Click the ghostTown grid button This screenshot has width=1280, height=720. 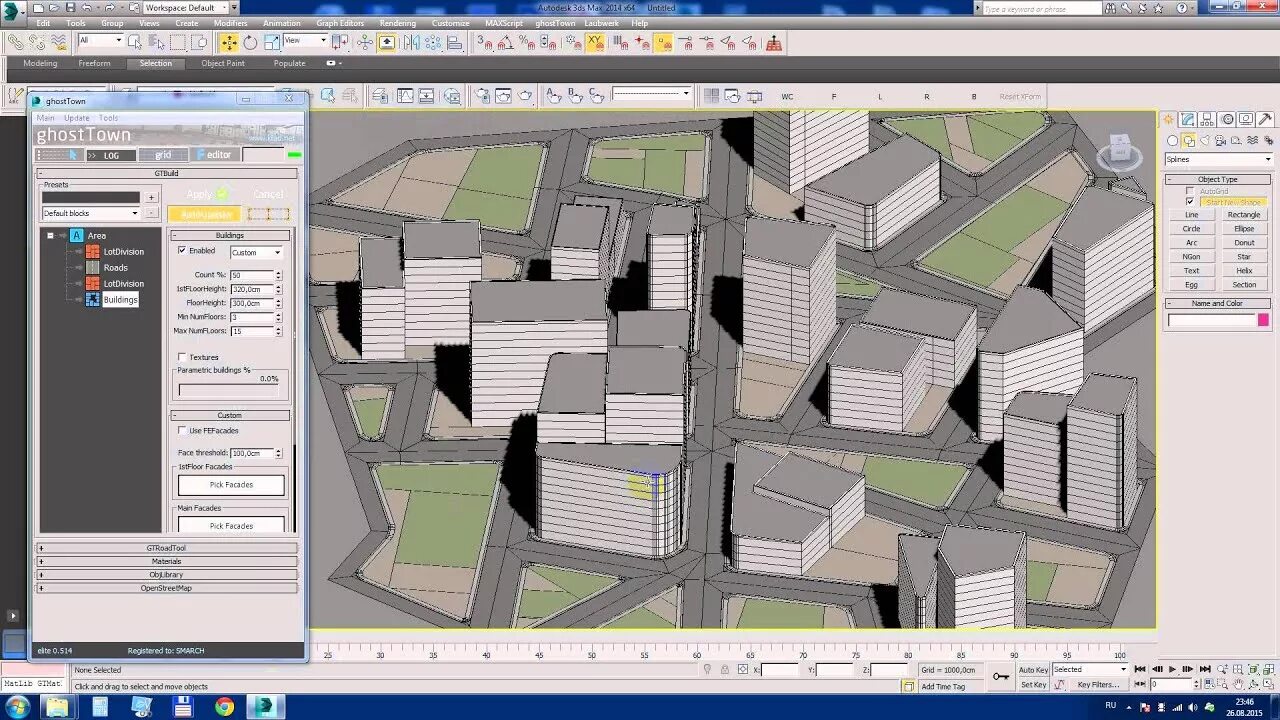click(162, 155)
